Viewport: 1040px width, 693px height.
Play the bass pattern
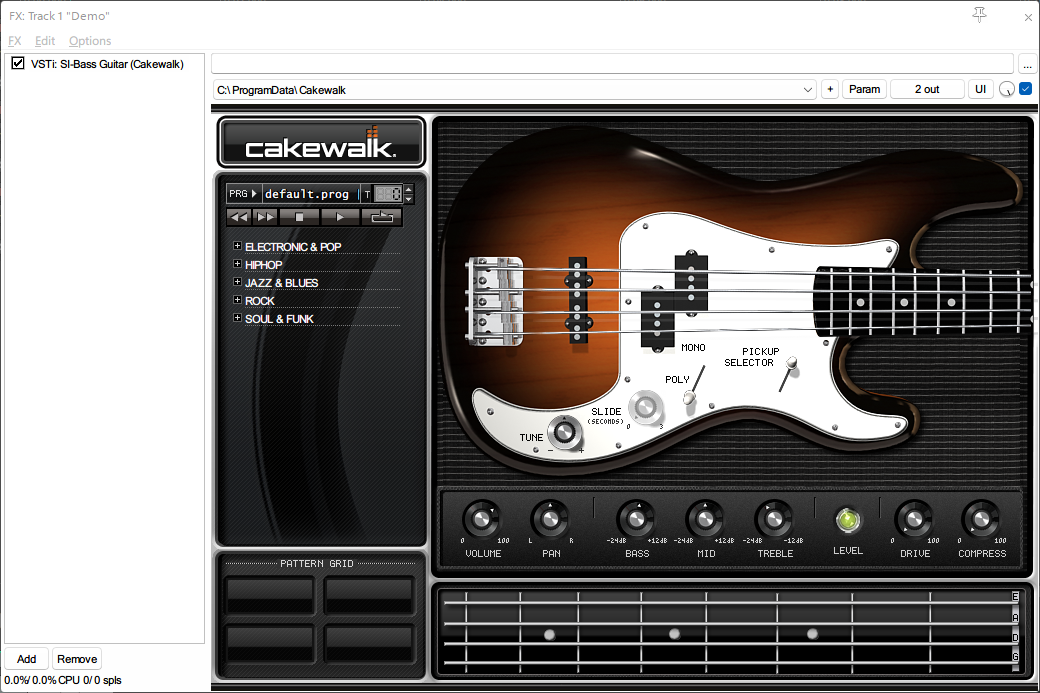tap(340, 217)
